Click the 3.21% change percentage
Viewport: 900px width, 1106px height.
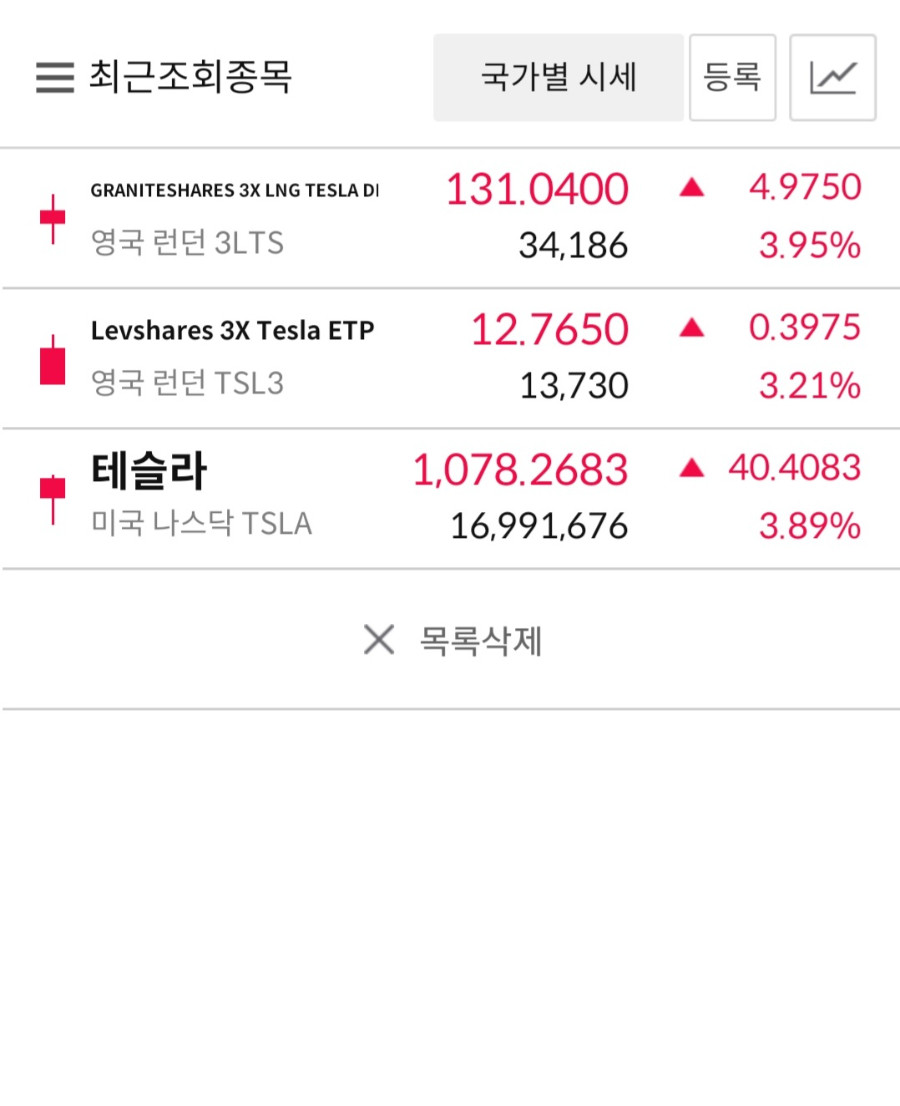pyautogui.click(x=810, y=386)
